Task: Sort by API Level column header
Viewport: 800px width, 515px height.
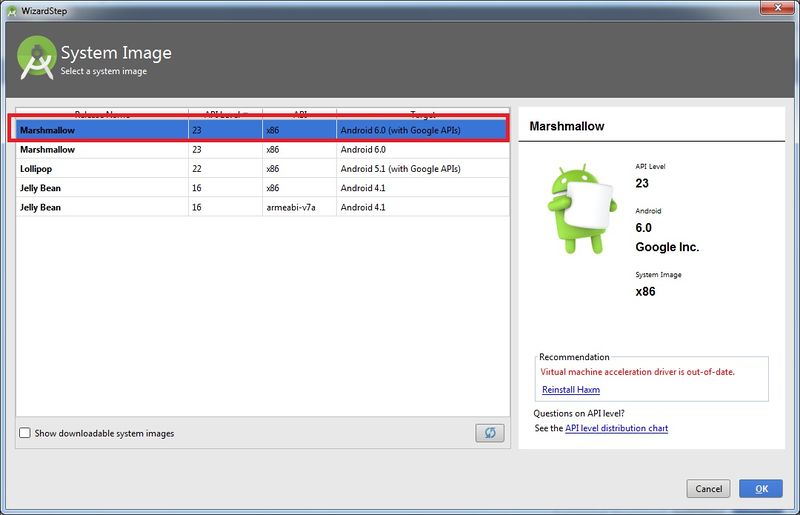Action: tap(226, 113)
